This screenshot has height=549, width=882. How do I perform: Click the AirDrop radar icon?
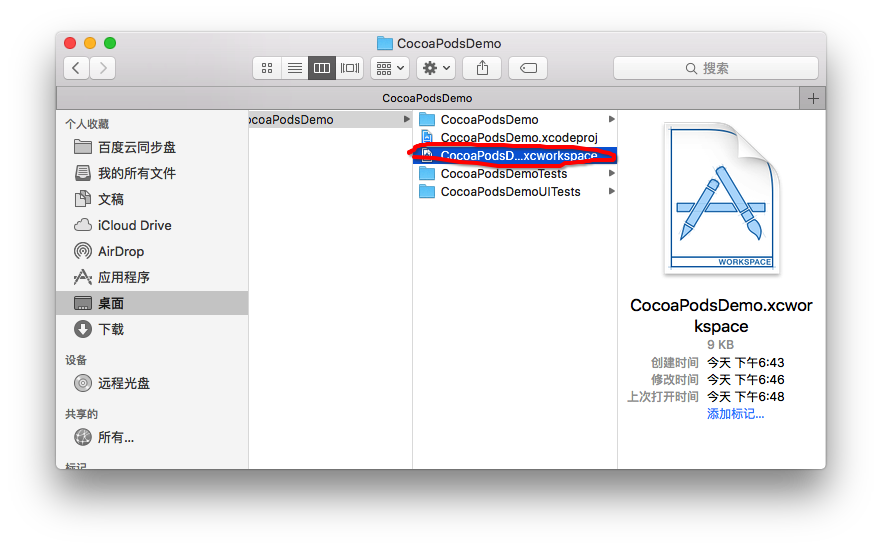click(x=83, y=251)
